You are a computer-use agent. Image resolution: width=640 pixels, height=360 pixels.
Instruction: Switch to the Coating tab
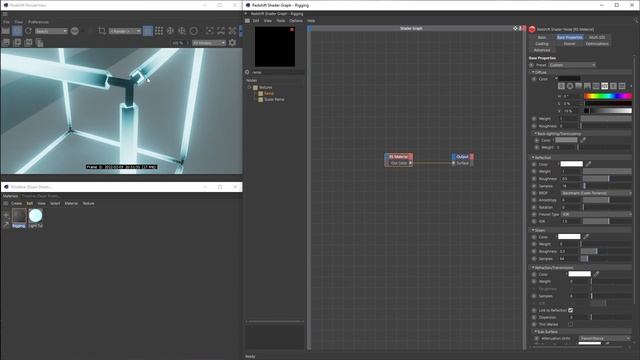click(x=542, y=44)
